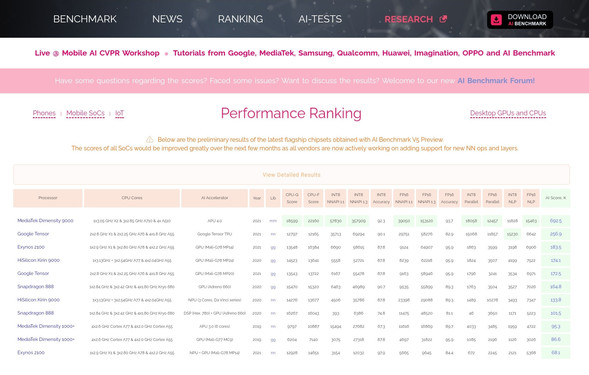Open the Live Mobile AI CVPR Workshop link
This screenshot has width=589, height=375.
(97, 53)
